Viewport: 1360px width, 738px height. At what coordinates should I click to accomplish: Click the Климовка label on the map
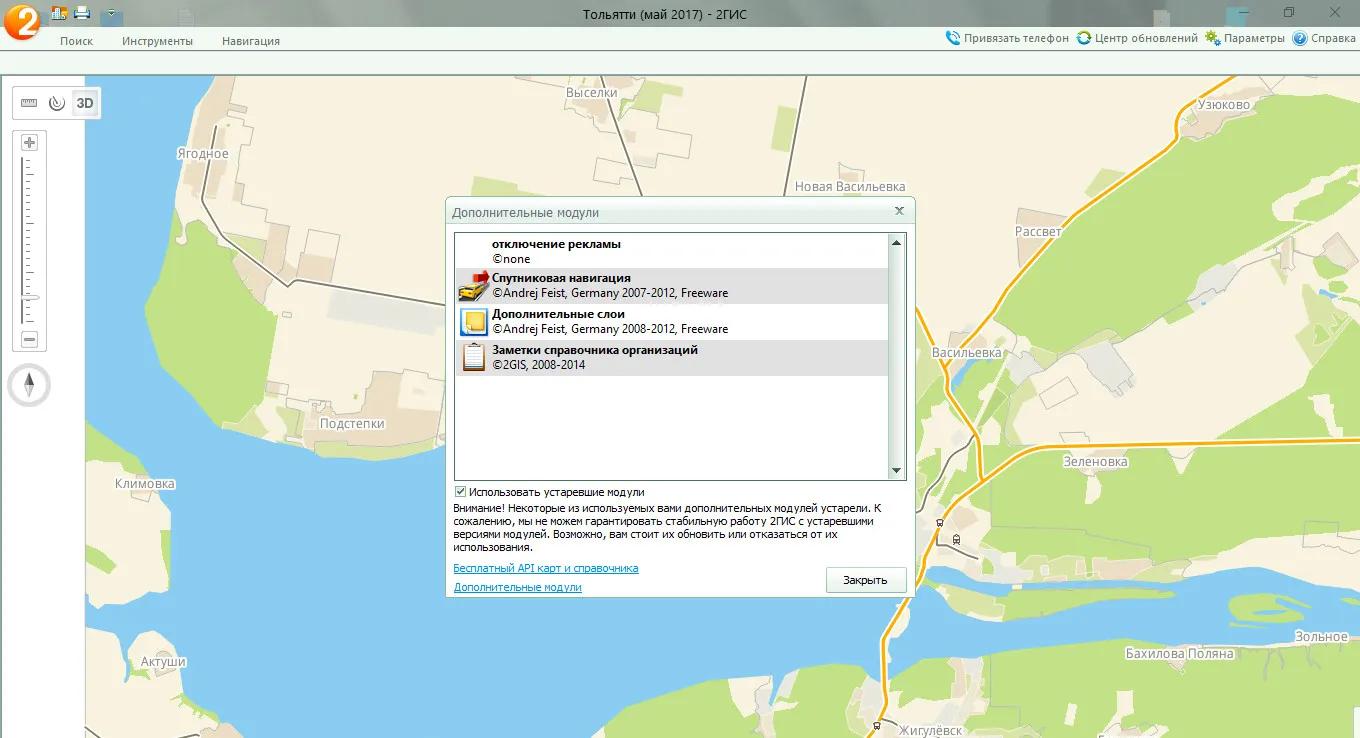click(x=145, y=484)
